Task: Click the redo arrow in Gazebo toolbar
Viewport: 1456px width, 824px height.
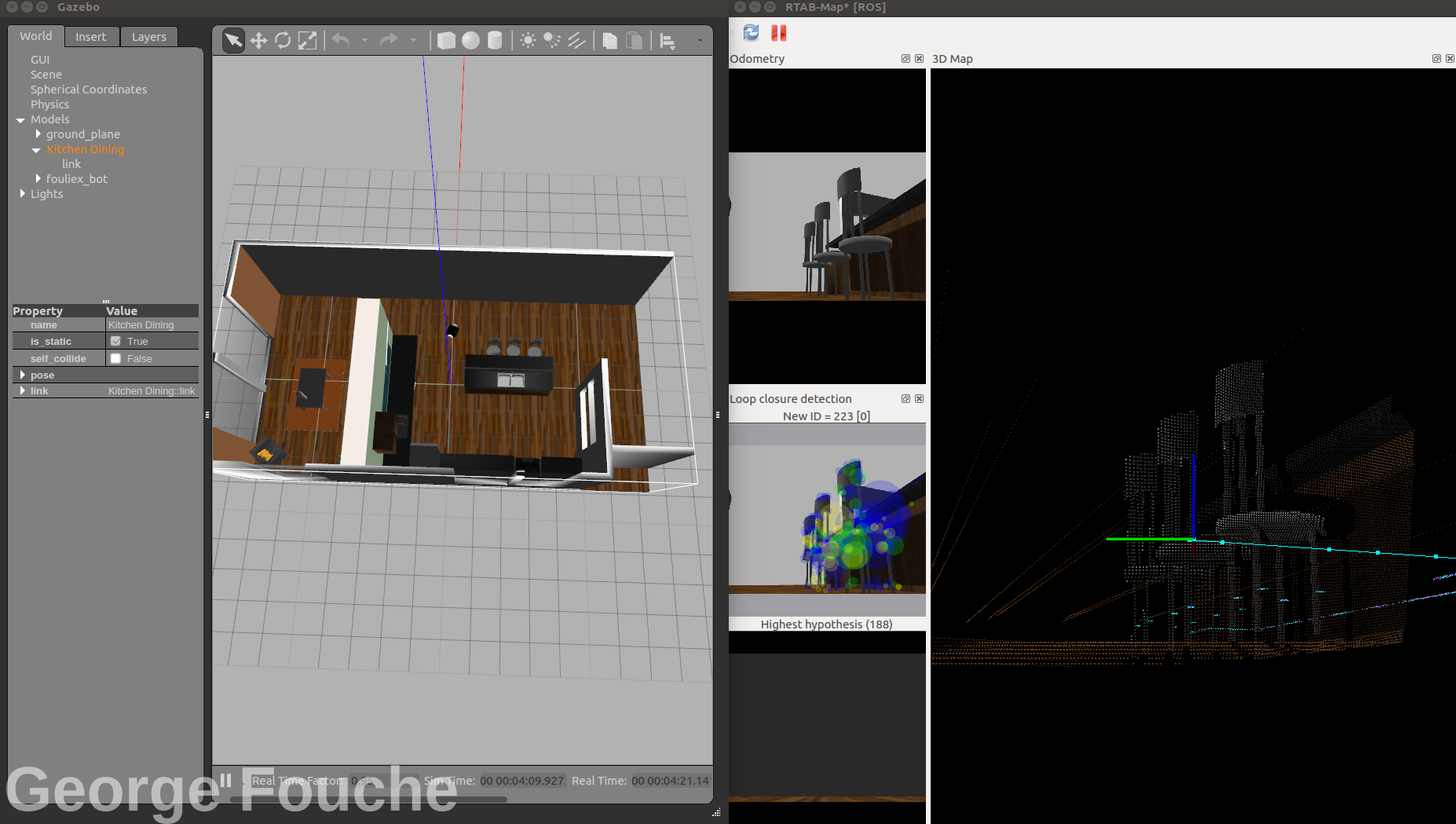Action: 389,39
